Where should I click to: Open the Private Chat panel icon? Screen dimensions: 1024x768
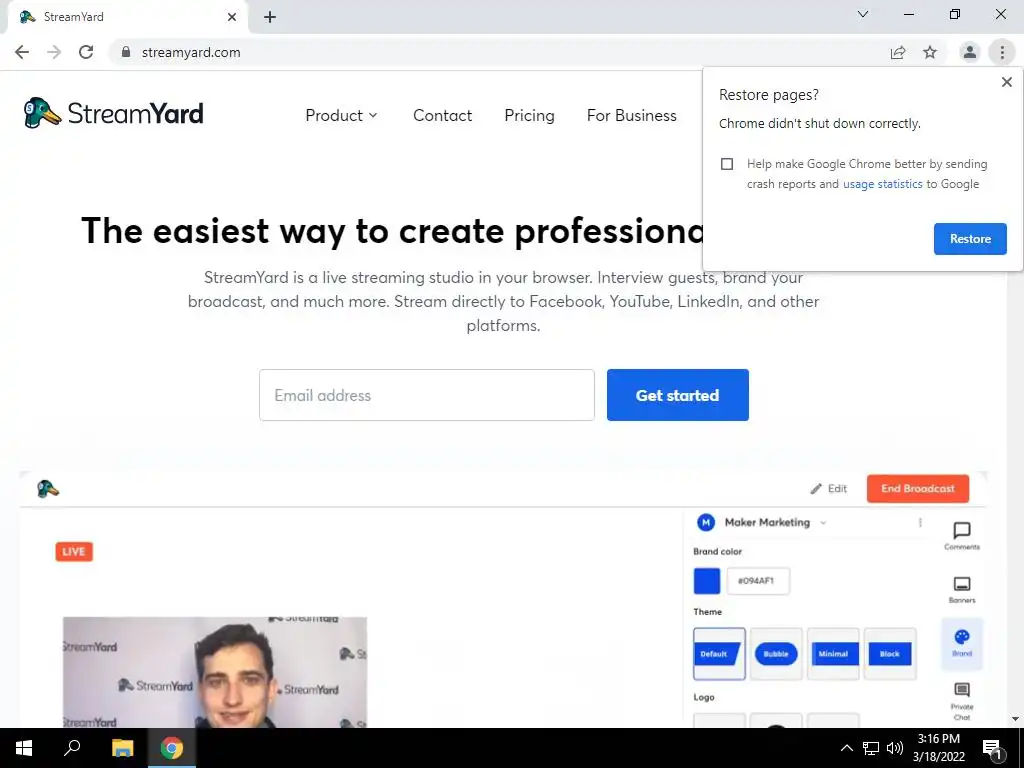pyautogui.click(x=962, y=701)
